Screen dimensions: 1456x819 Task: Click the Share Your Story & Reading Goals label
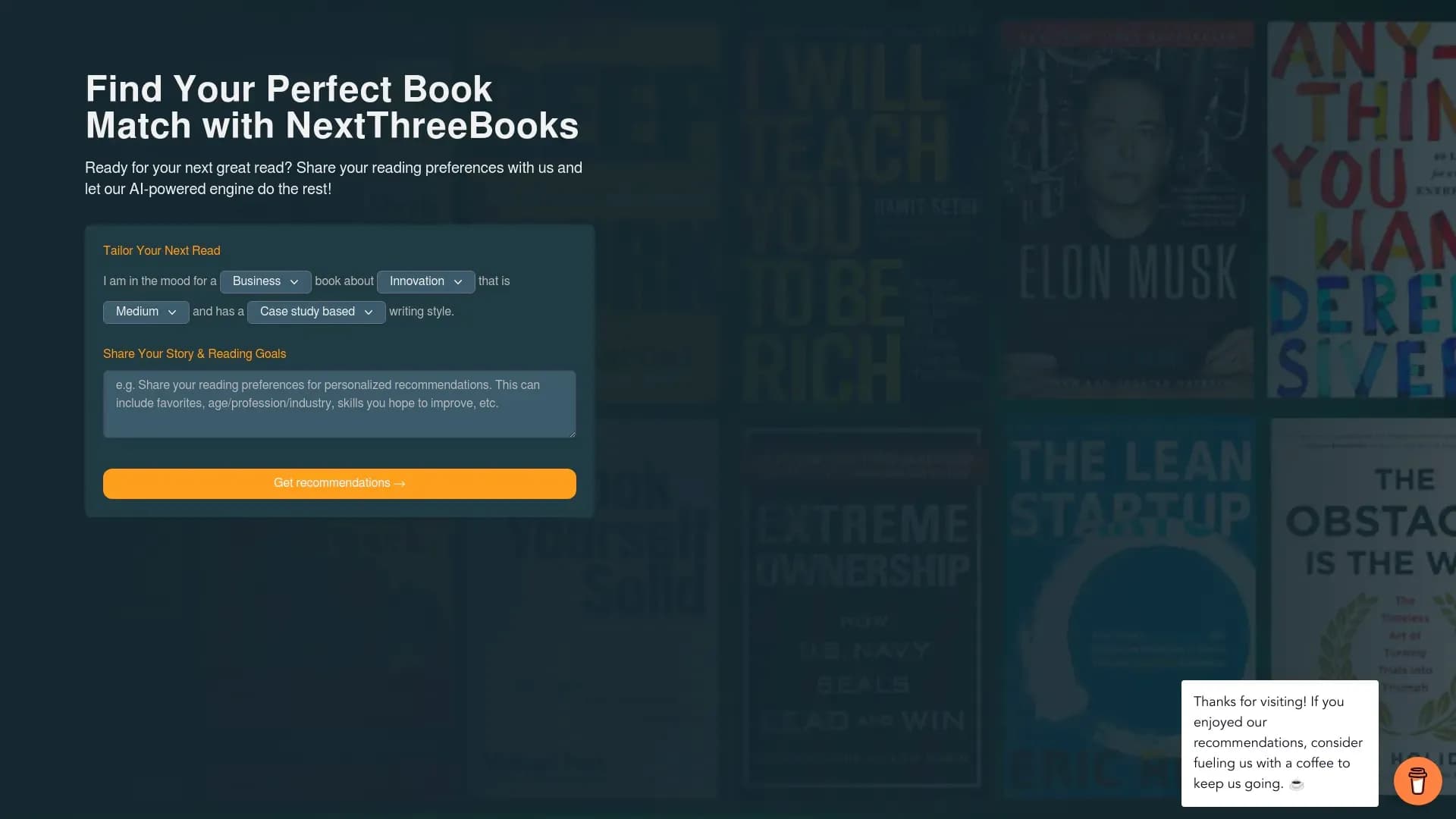tap(194, 354)
